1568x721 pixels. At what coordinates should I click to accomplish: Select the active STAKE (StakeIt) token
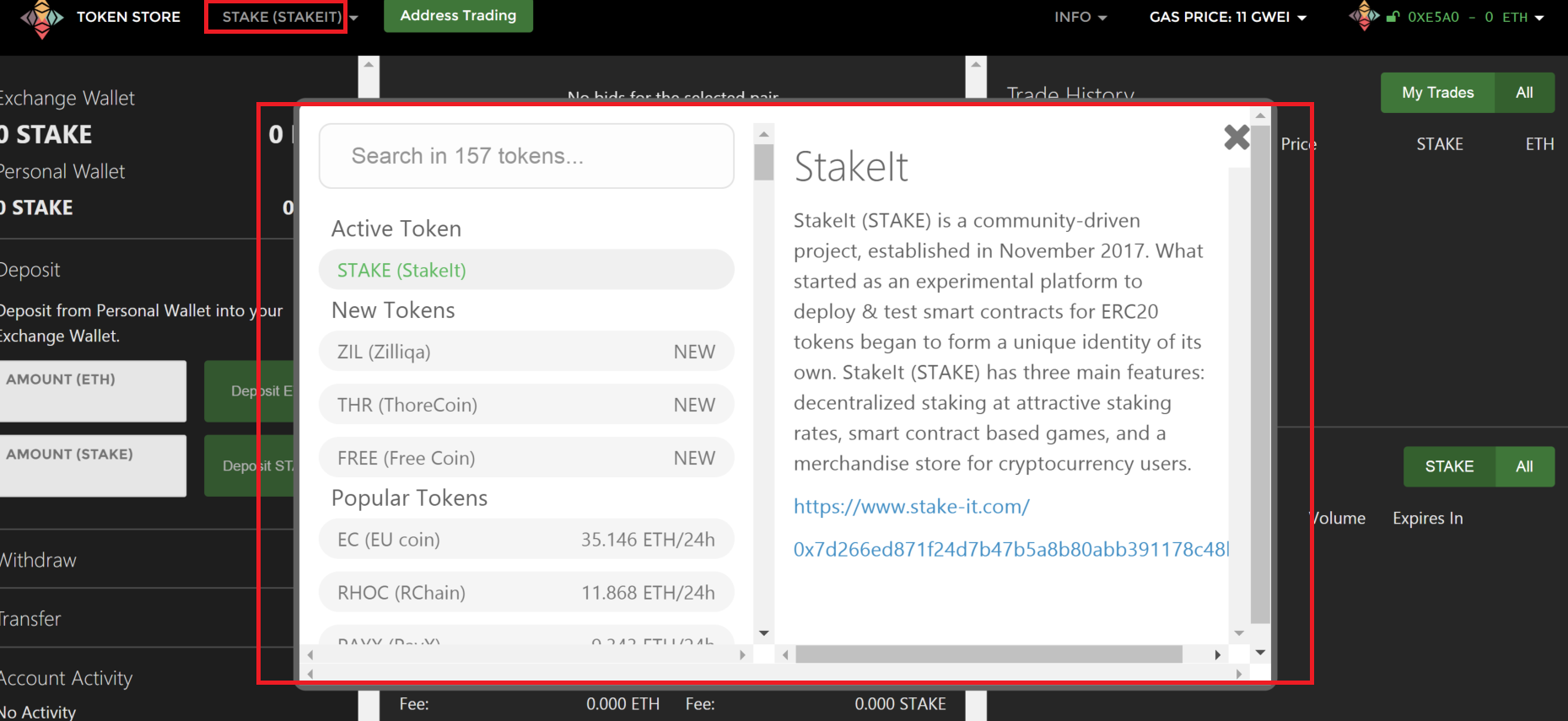coord(526,270)
